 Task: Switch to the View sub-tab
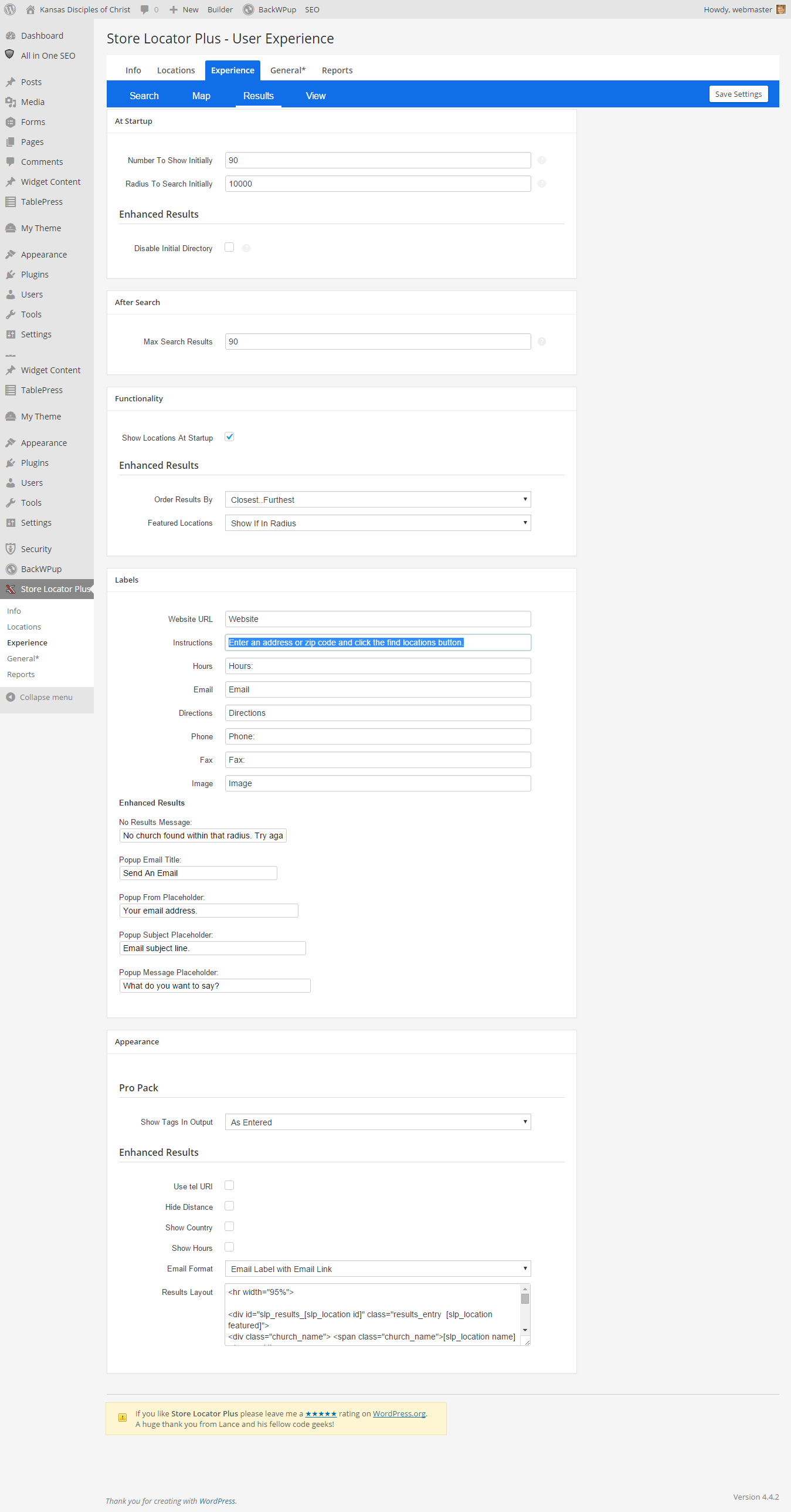click(315, 96)
